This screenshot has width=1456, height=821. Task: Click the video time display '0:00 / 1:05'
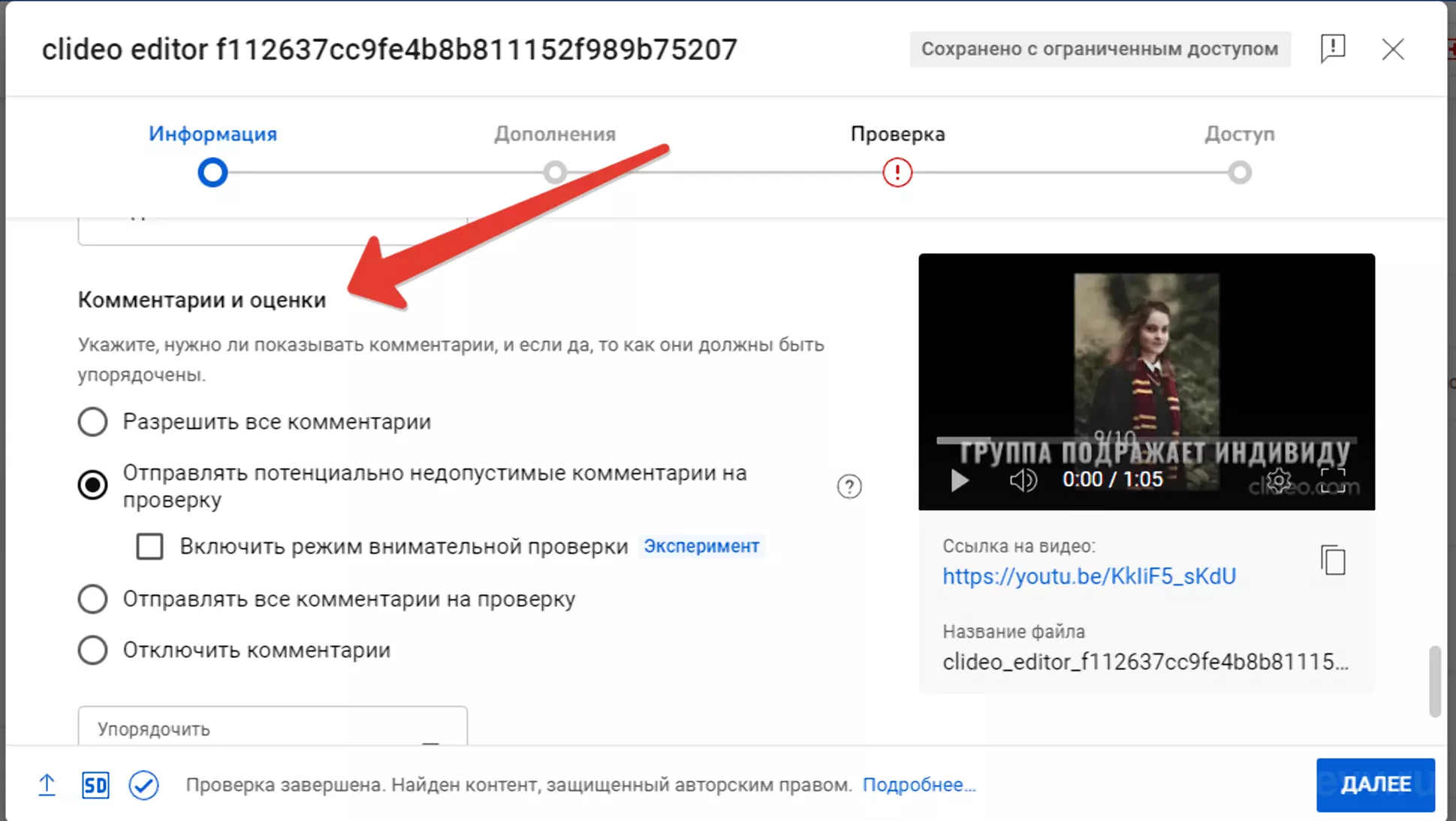pos(1112,480)
